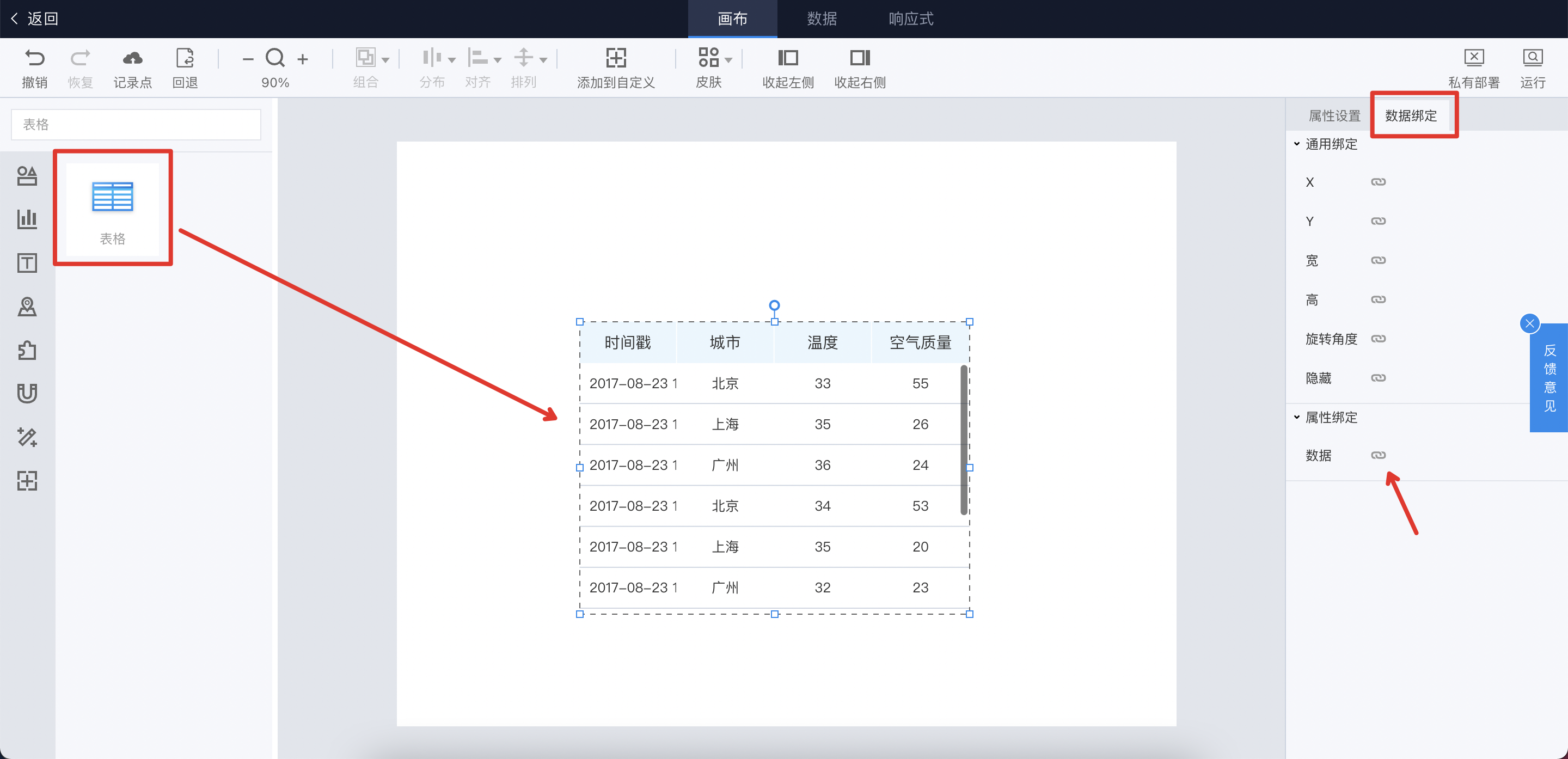Switch to the 响应式 tab
1568x759 pixels.
911,19
